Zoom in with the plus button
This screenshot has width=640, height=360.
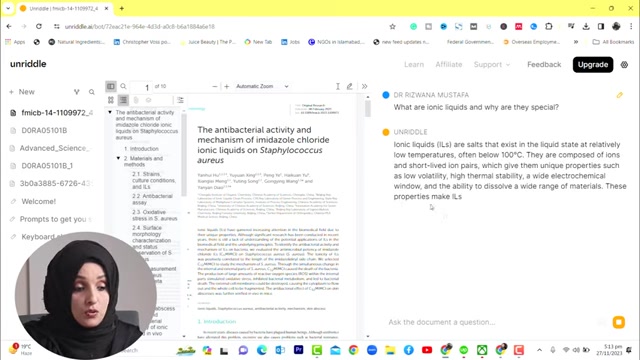click(227, 86)
